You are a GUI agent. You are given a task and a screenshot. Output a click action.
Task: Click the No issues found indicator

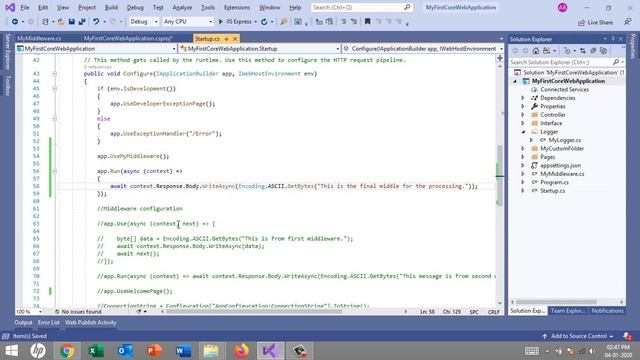pyautogui.click(x=78, y=311)
